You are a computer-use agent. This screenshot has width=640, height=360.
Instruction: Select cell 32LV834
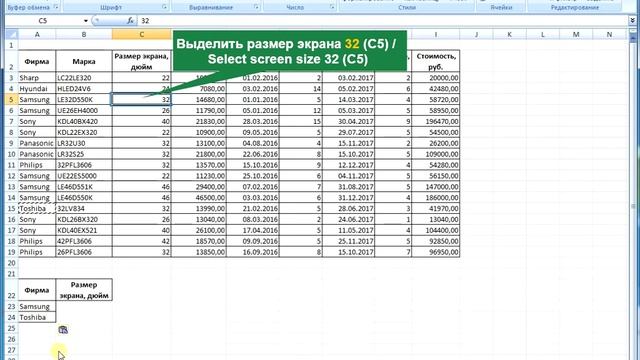coord(84,208)
